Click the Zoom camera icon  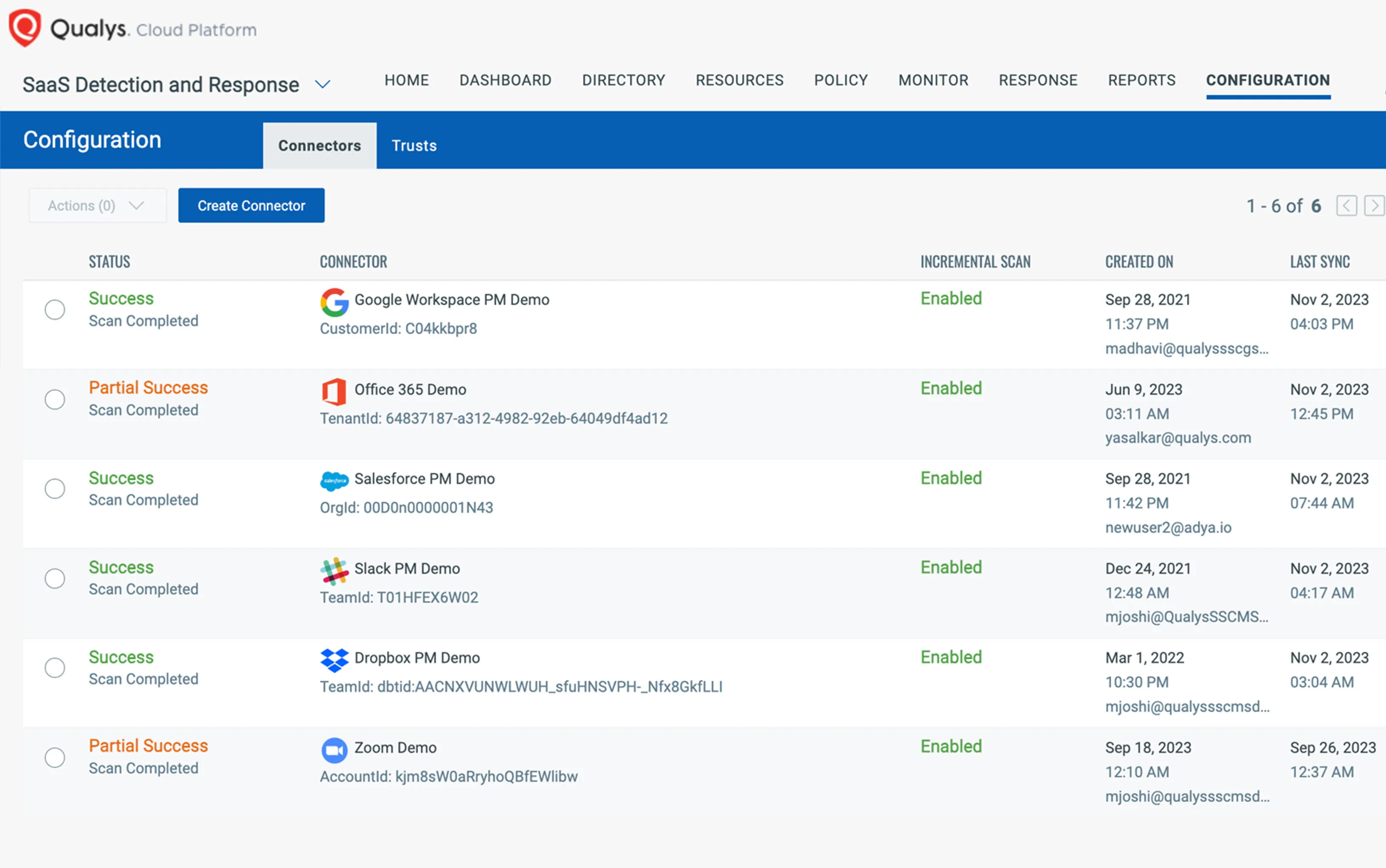click(x=334, y=750)
